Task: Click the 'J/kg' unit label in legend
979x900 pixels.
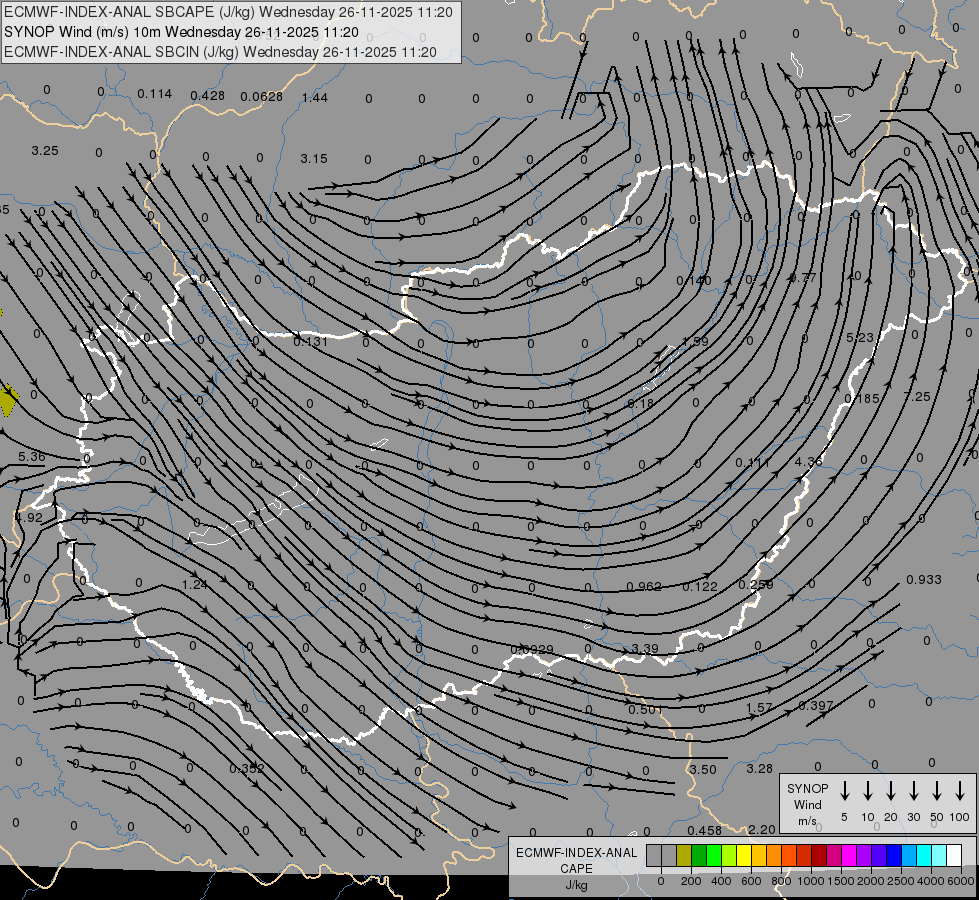Action: click(576, 885)
